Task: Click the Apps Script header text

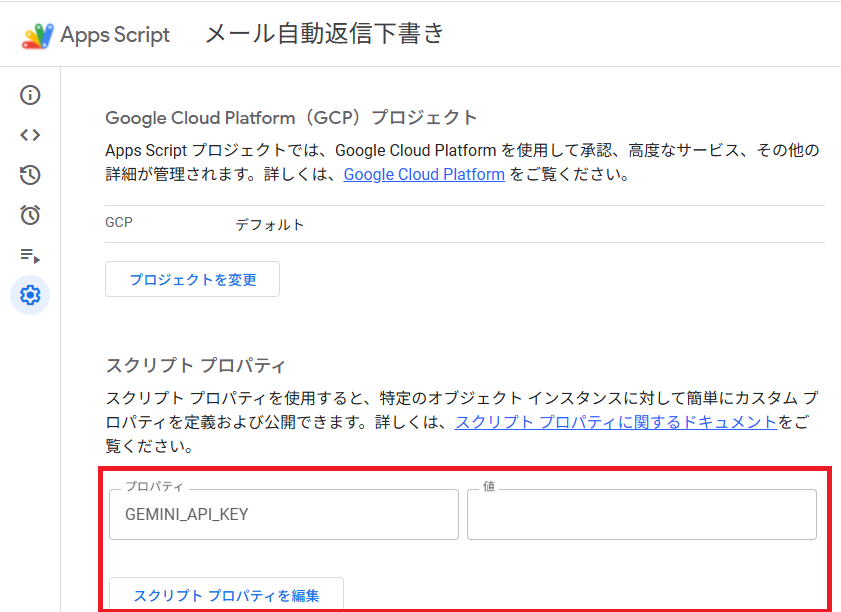Action: click(x=113, y=34)
